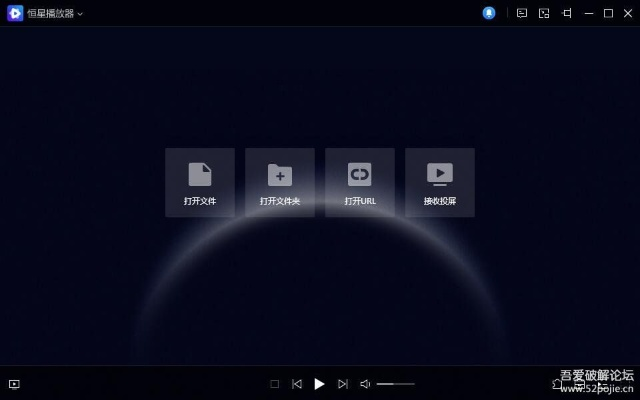Click the document icon in 打开文件
Screen dimensions: 640x400
[200, 174]
